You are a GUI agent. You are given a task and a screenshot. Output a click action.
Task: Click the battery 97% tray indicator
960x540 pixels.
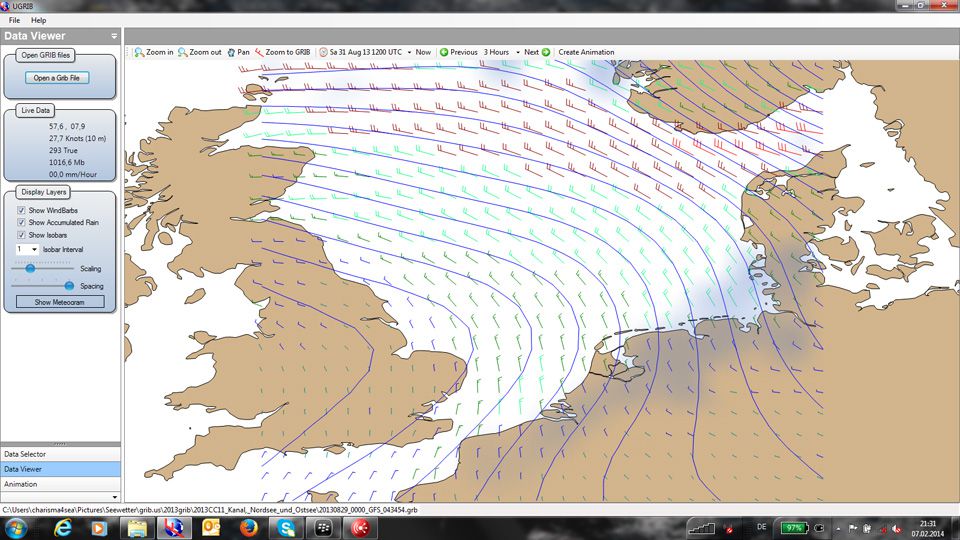(795, 528)
